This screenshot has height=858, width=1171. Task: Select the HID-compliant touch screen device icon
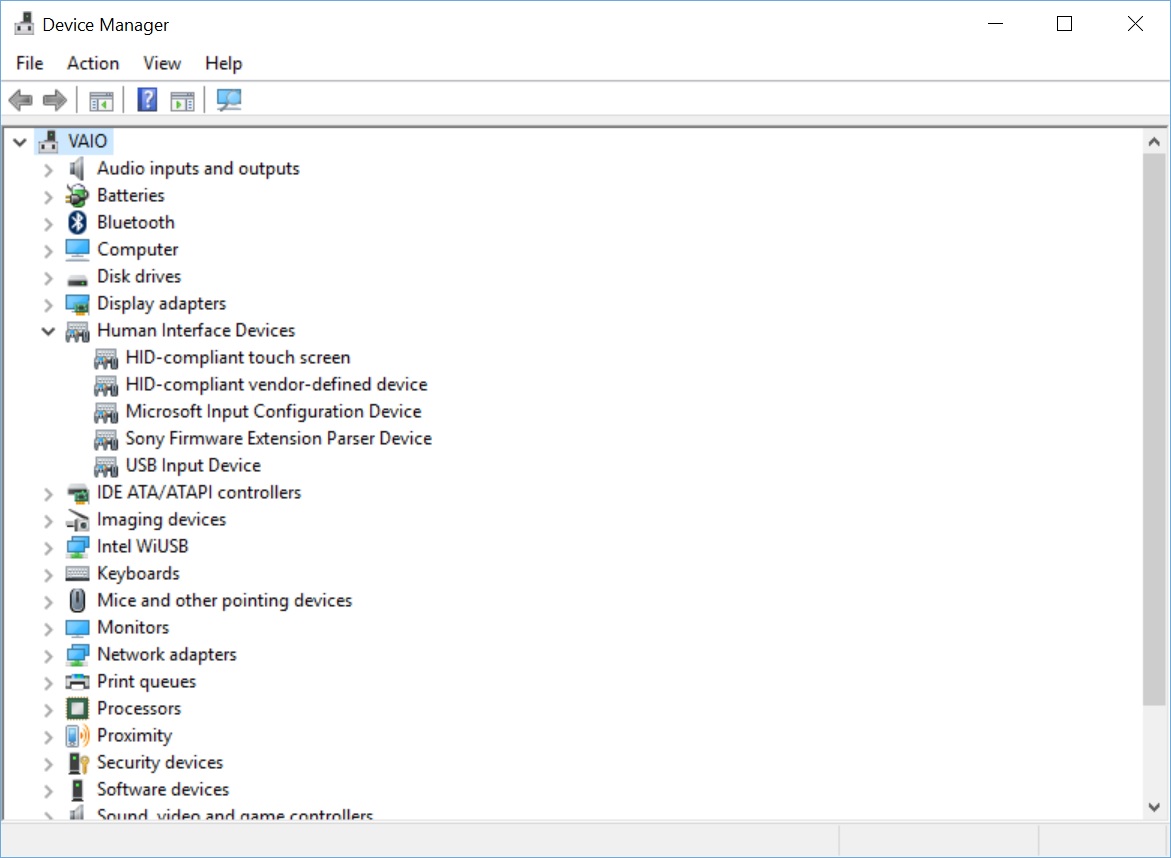click(x=106, y=357)
